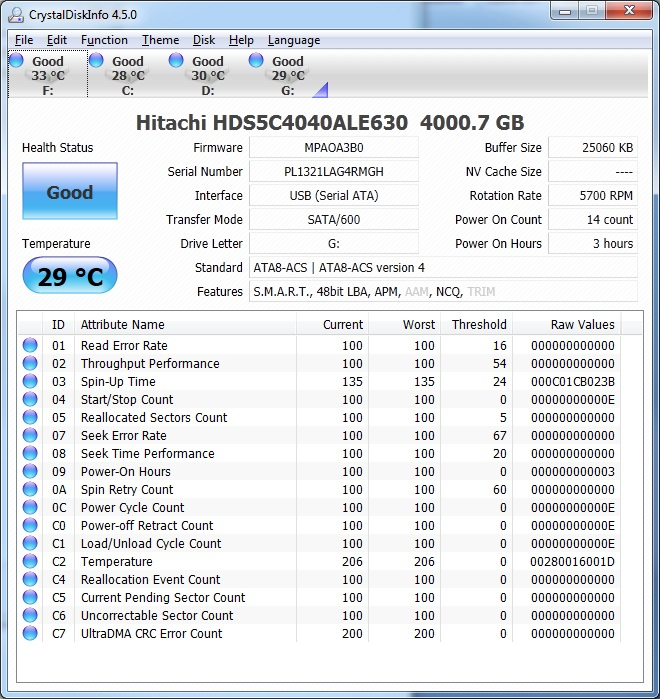Click the Transfer Mode field SATA/600
This screenshot has height=699, width=660.
[334, 220]
